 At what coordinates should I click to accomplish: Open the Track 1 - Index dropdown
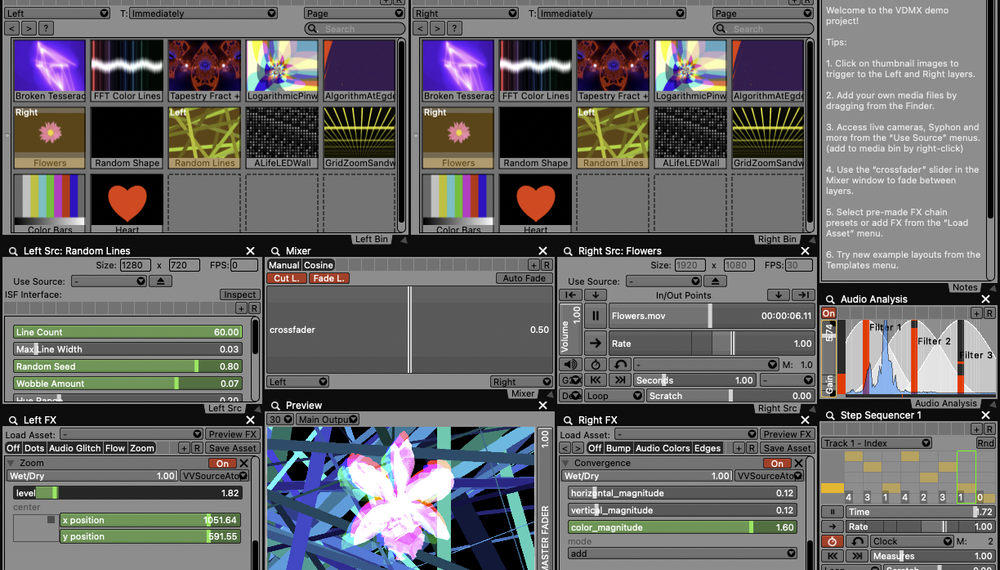pos(877,443)
